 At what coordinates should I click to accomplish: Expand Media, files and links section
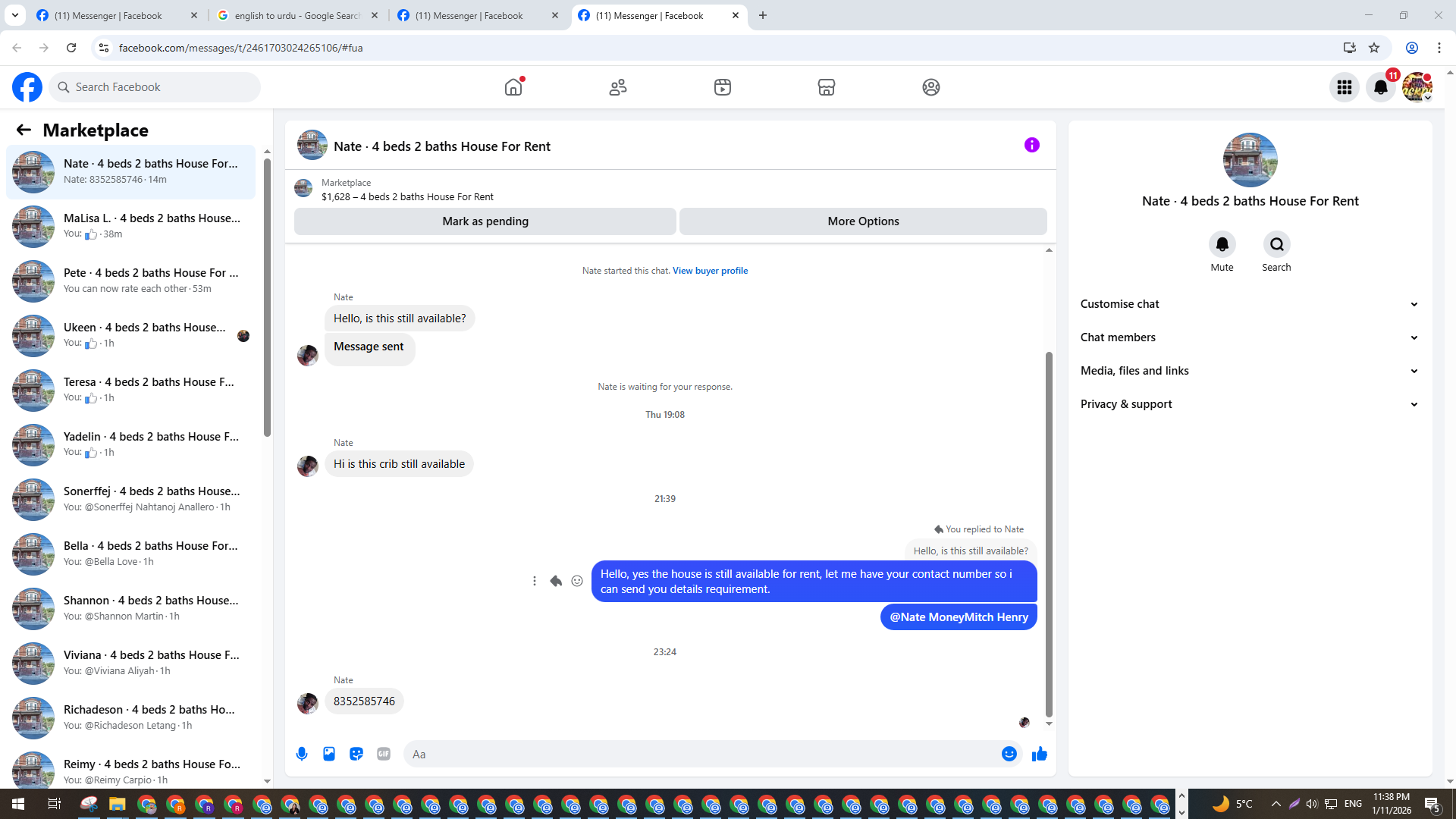[x=1250, y=371]
